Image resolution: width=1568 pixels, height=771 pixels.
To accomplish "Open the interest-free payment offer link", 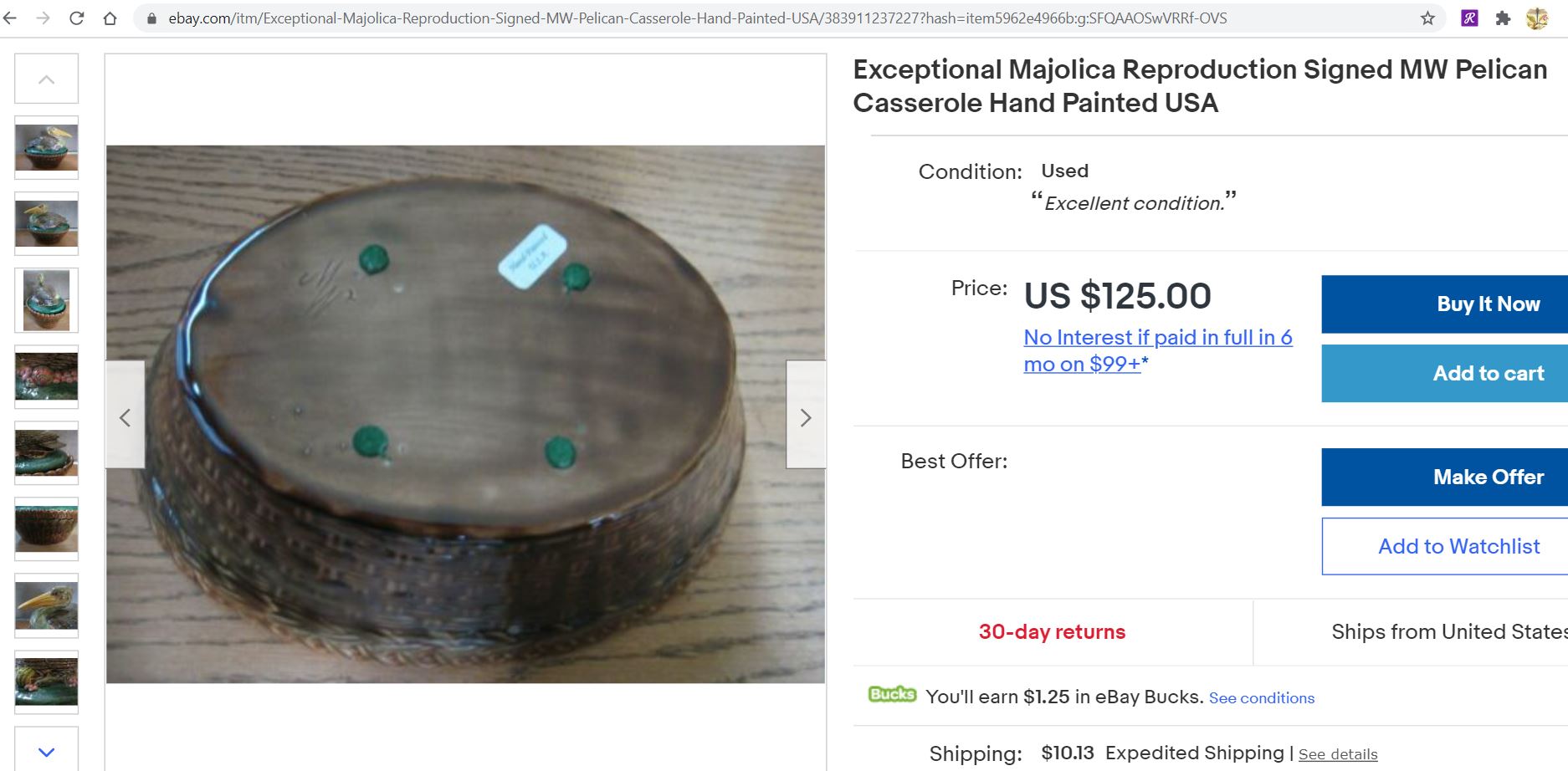I will tap(1158, 350).
